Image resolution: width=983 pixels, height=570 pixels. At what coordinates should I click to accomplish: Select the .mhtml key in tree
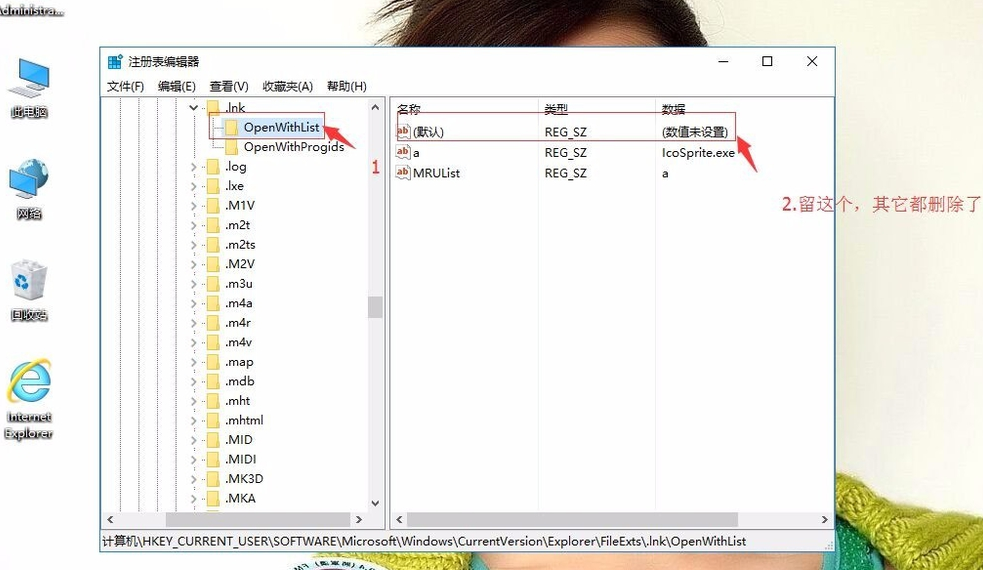[244, 420]
